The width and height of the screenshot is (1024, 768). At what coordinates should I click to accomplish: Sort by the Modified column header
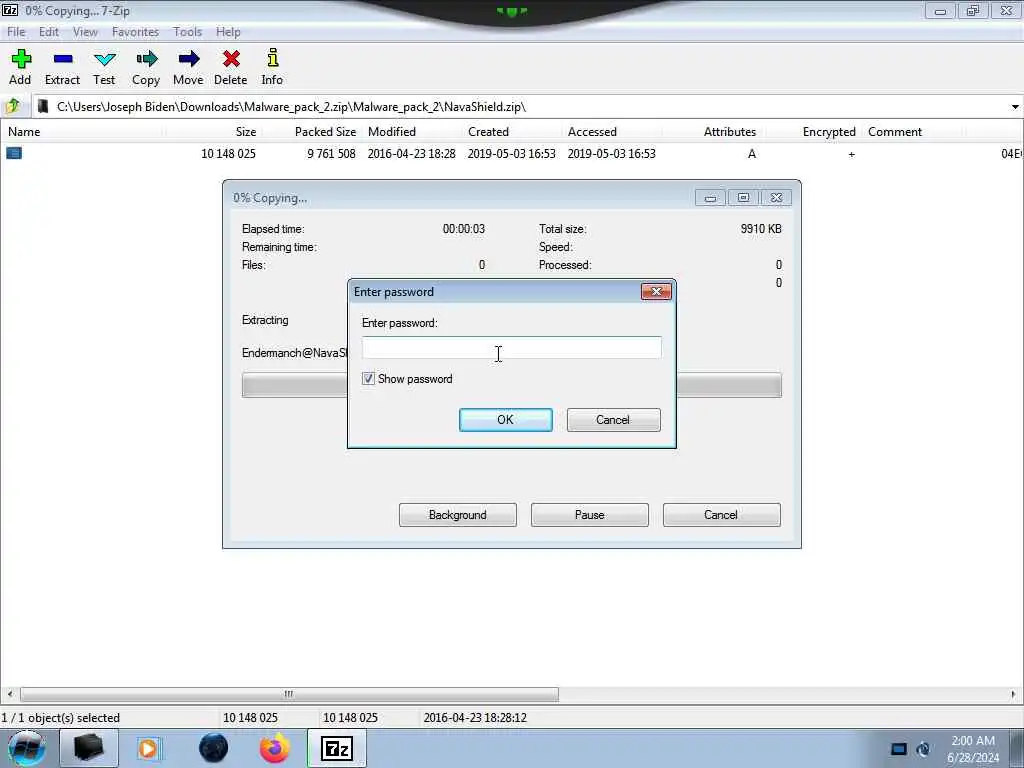coord(392,132)
